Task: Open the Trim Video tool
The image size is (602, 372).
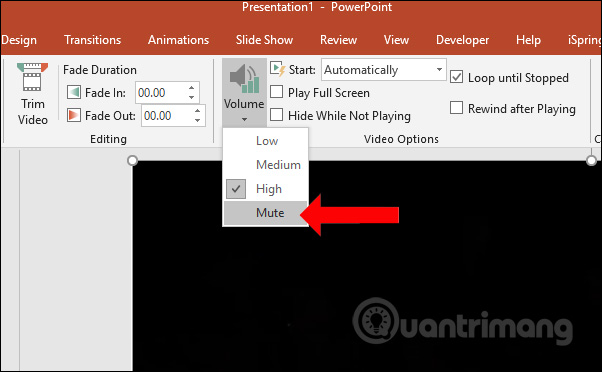Action: tap(32, 94)
